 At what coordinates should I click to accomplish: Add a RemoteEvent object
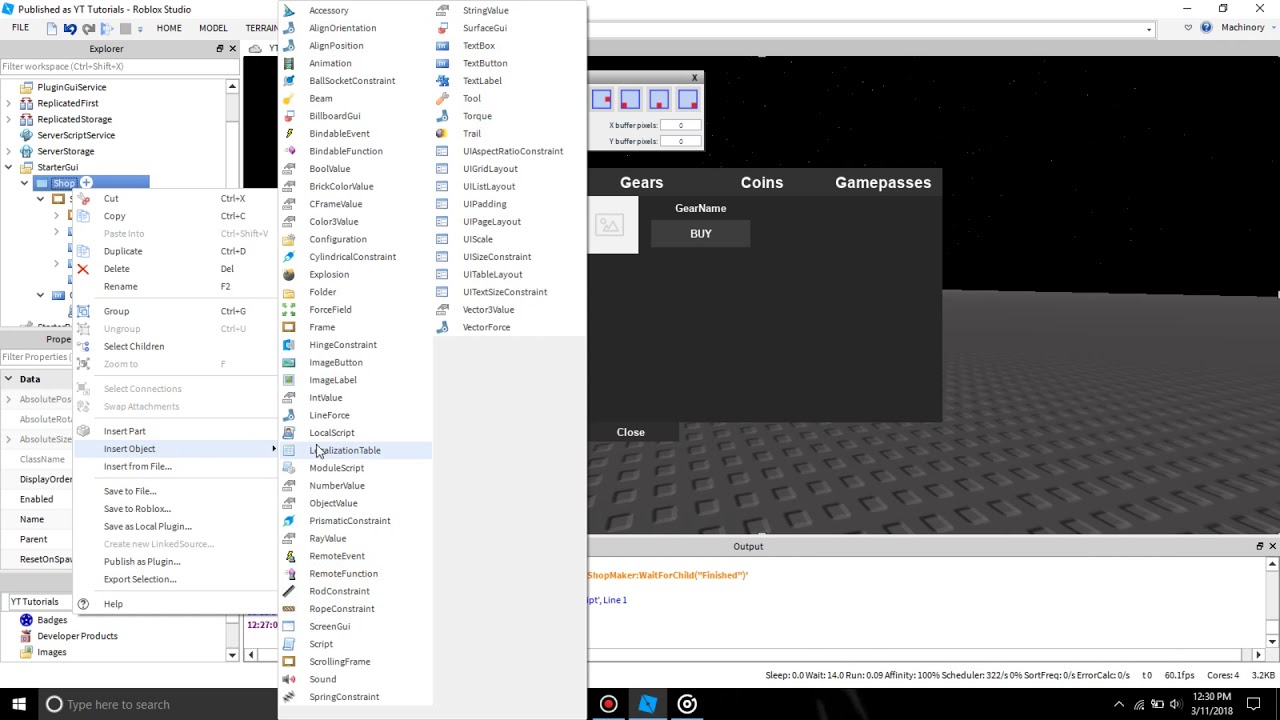click(x=355, y=556)
